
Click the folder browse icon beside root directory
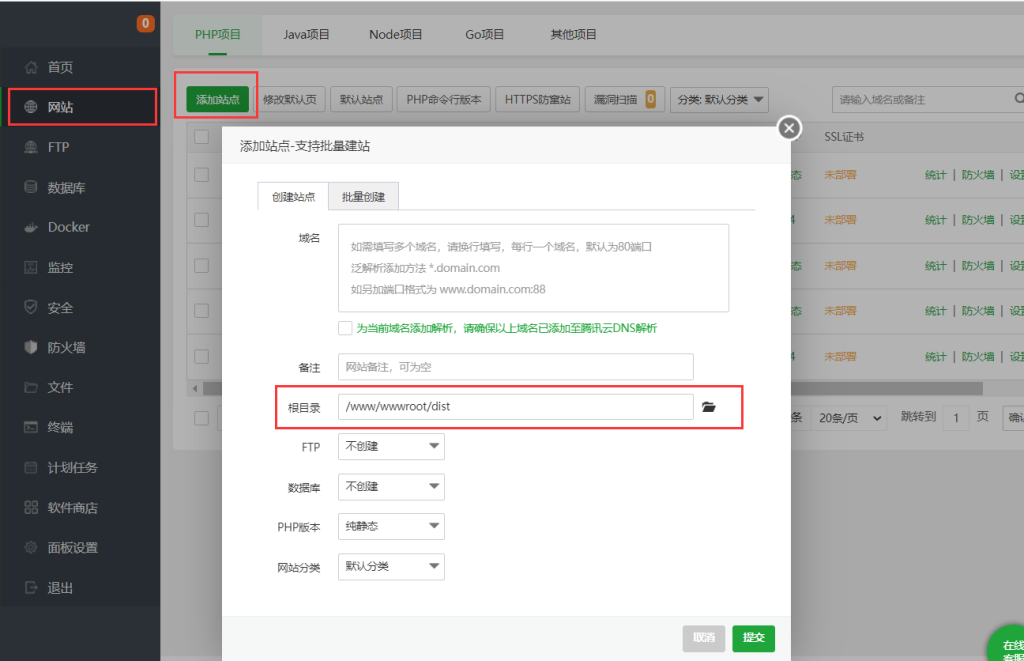(709, 407)
